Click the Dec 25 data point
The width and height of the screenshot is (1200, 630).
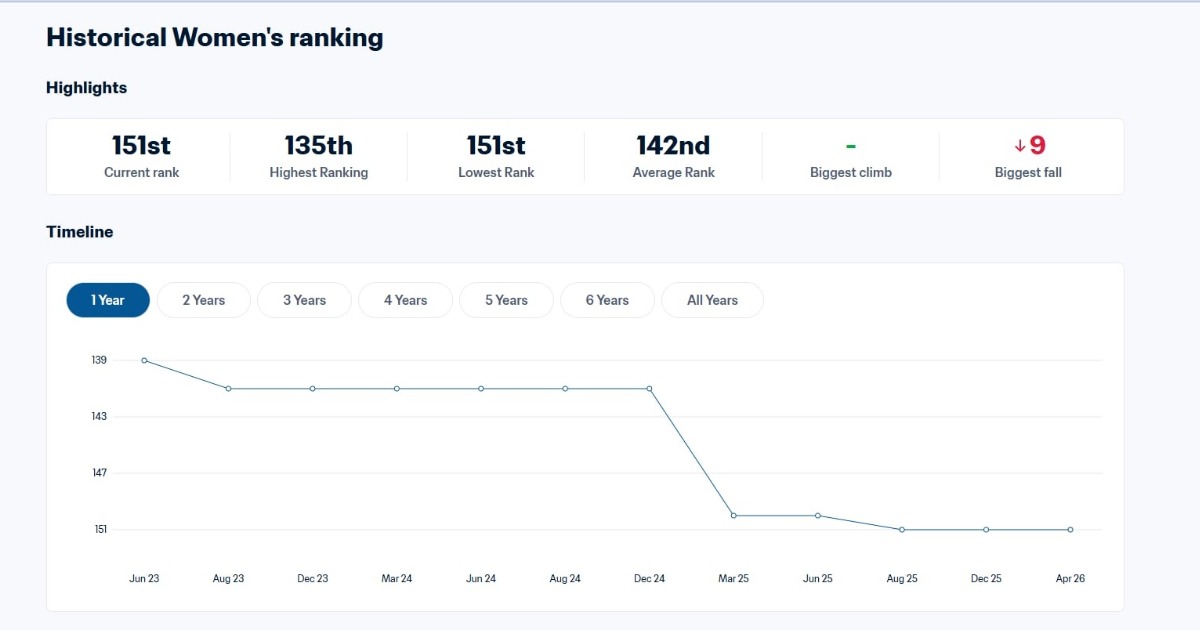click(986, 530)
